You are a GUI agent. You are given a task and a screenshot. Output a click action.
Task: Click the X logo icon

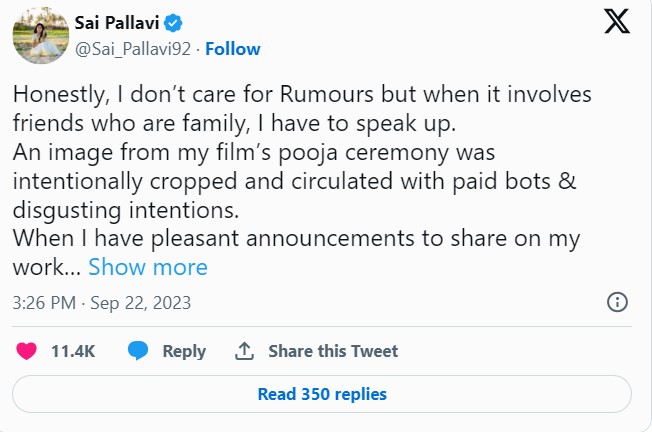click(x=617, y=22)
